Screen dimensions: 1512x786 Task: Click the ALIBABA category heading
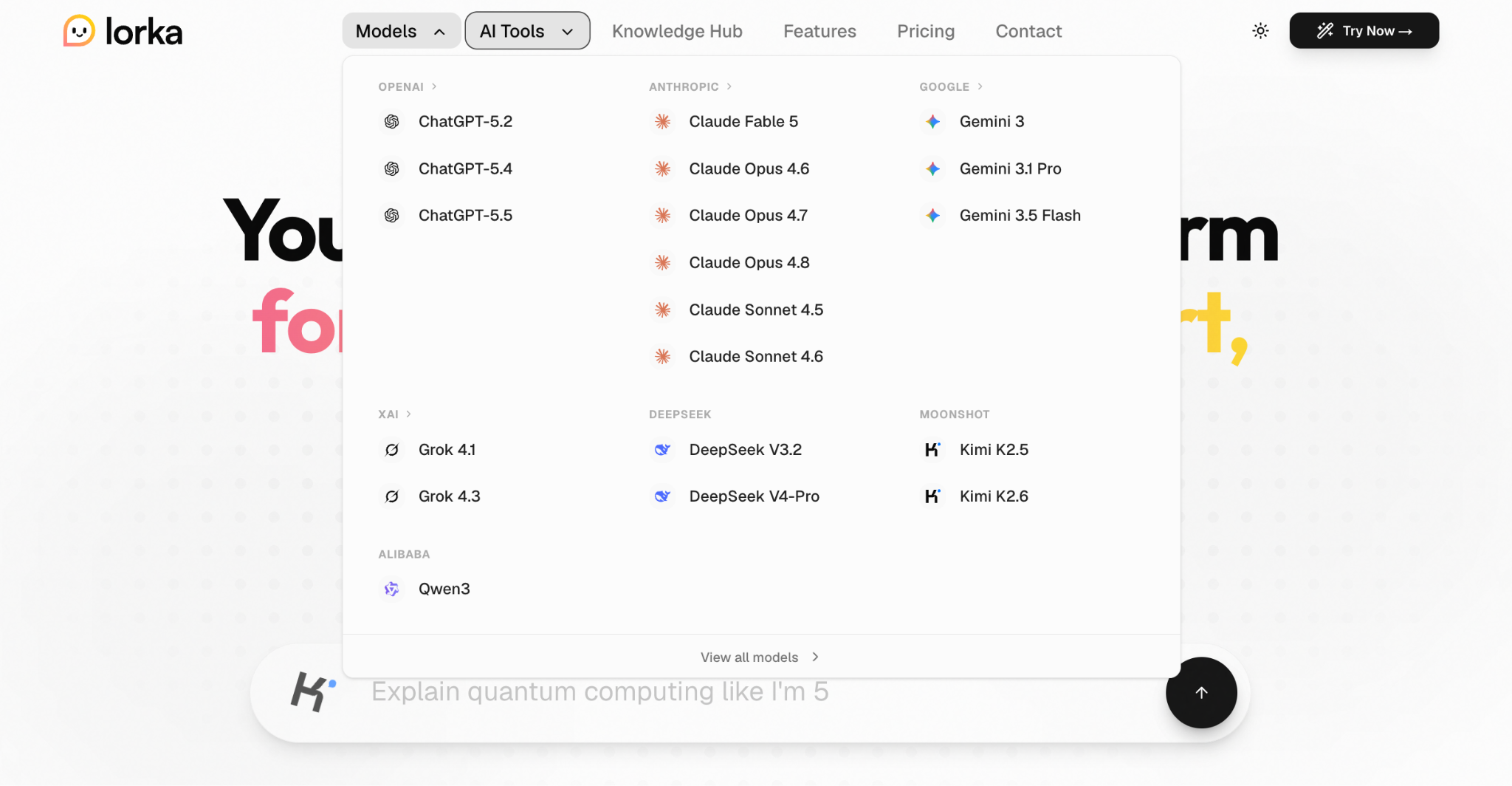click(x=404, y=554)
